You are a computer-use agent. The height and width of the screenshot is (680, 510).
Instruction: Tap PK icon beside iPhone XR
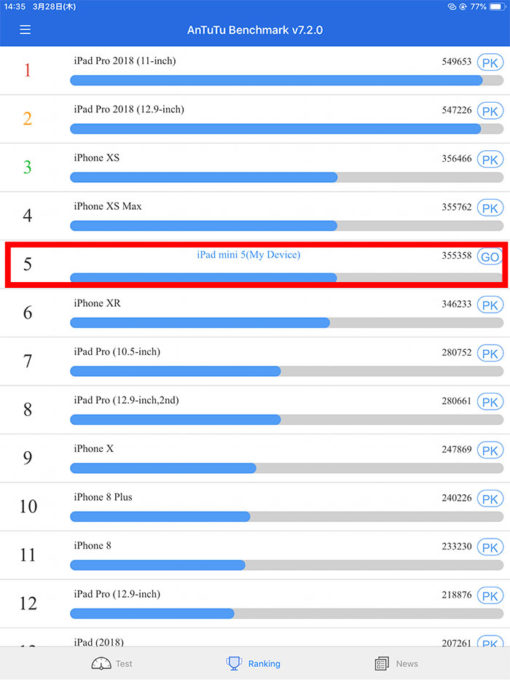coord(490,305)
